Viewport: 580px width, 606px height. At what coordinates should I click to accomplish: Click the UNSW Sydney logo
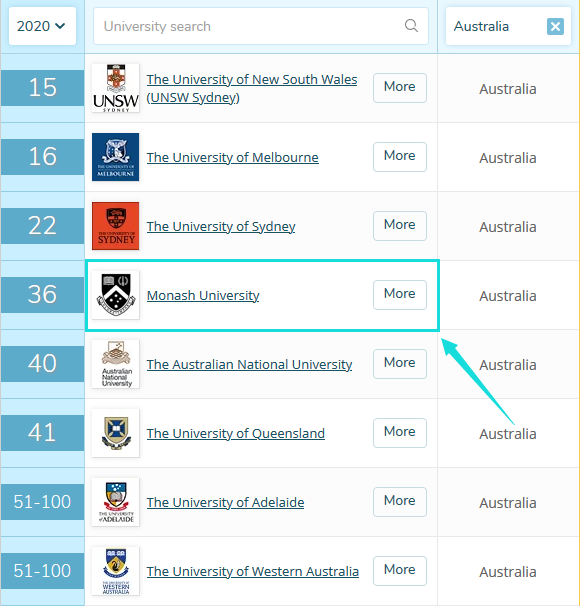[116, 88]
